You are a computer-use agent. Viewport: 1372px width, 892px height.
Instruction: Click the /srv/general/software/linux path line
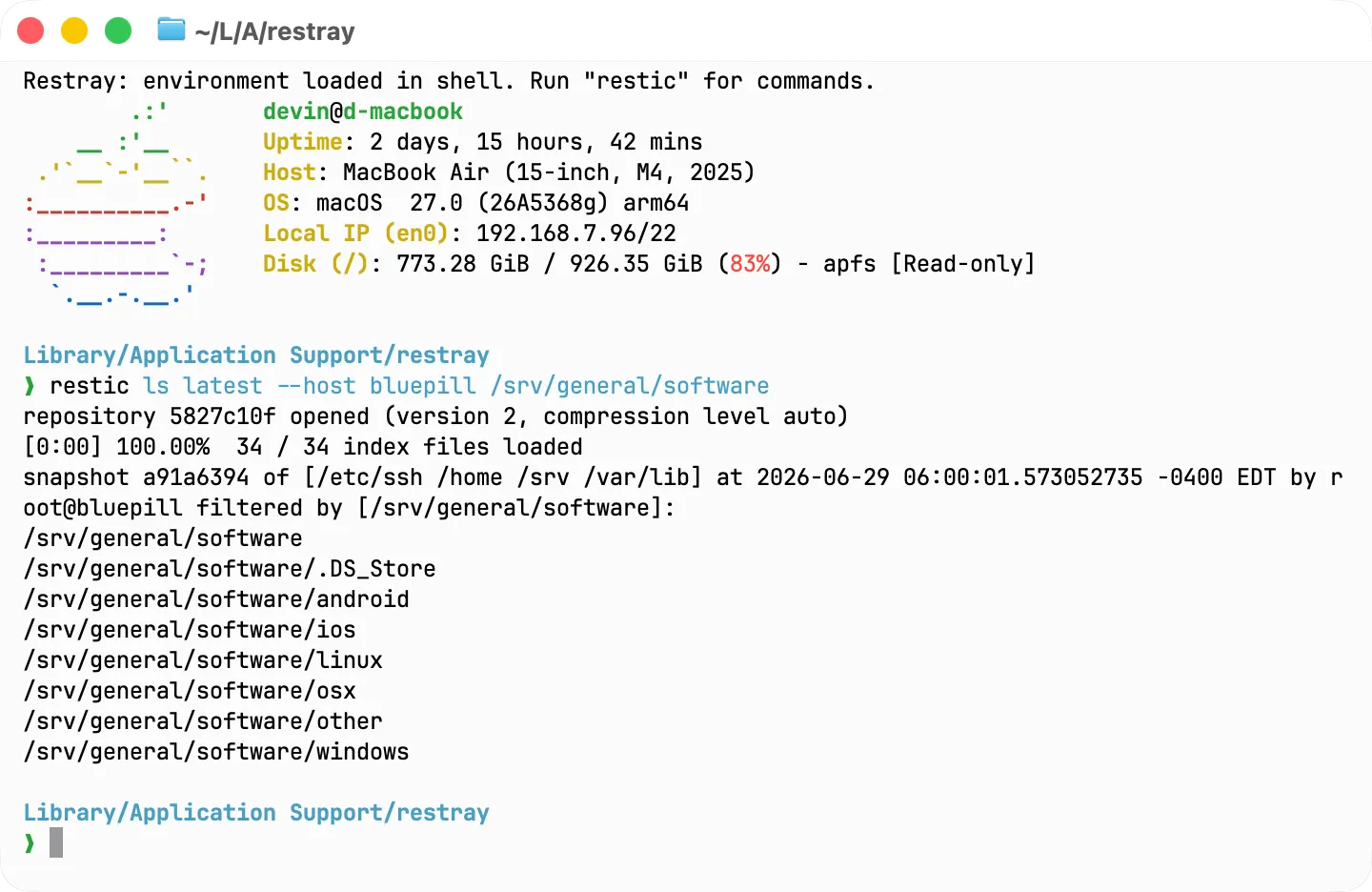203,660
